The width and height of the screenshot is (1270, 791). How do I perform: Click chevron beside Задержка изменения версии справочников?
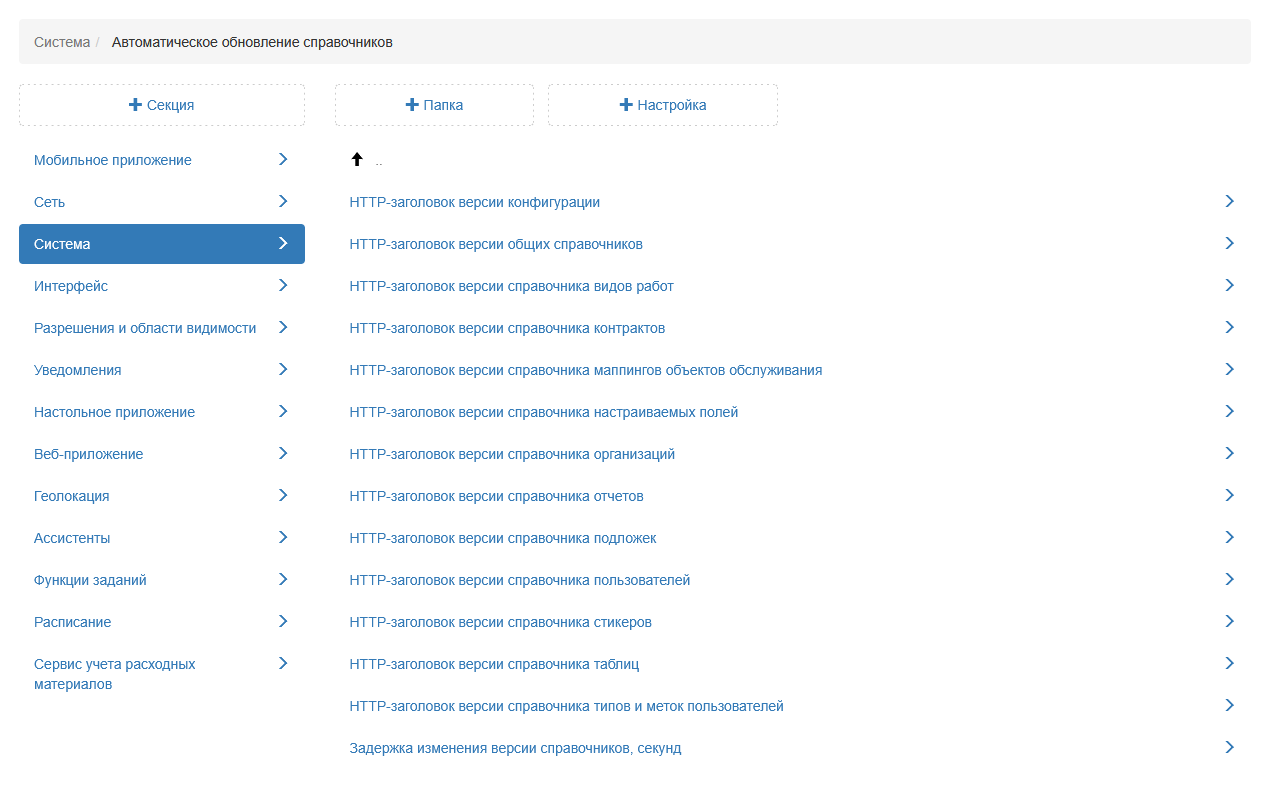[x=1229, y=747]
